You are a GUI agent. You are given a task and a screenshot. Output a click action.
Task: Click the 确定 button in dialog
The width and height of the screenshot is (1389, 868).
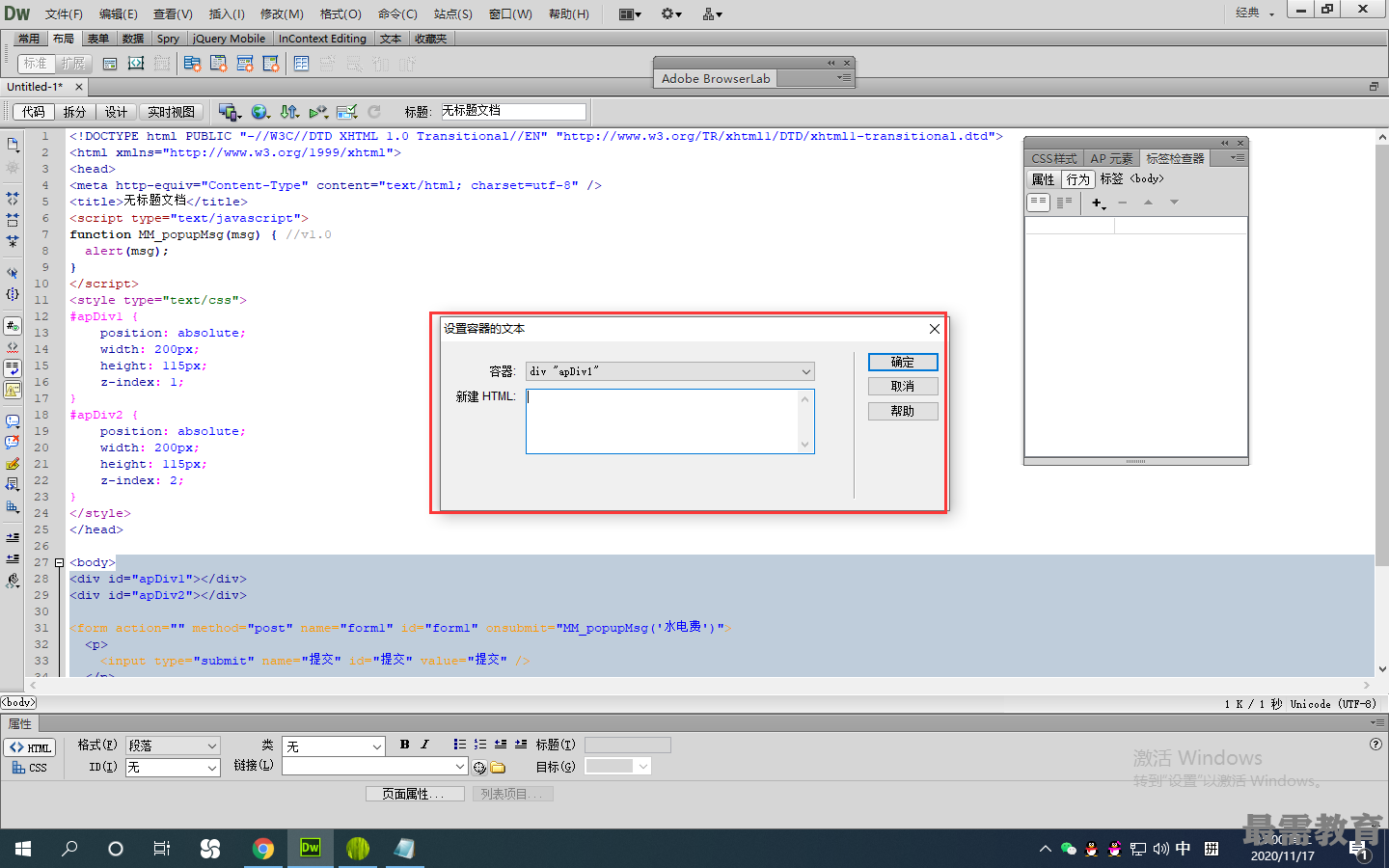903,362
